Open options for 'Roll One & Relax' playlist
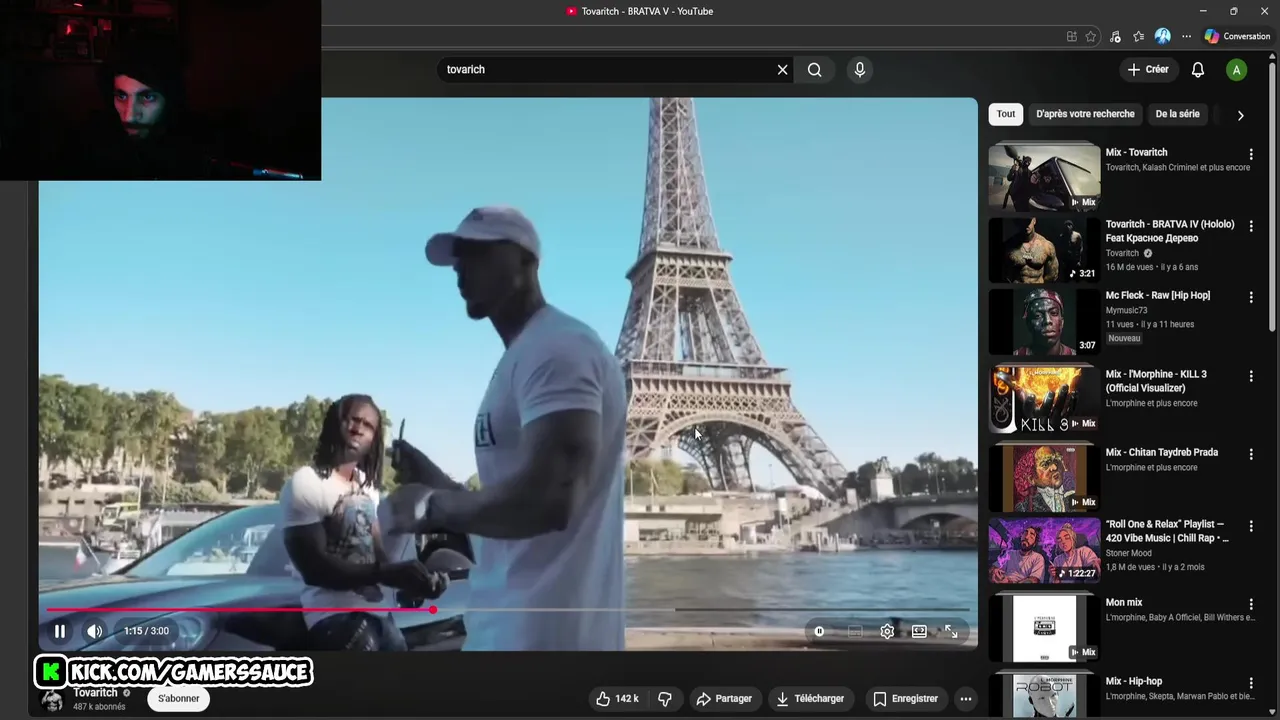The height and width of the screenshot is (720, 1280). point(1251,526)
